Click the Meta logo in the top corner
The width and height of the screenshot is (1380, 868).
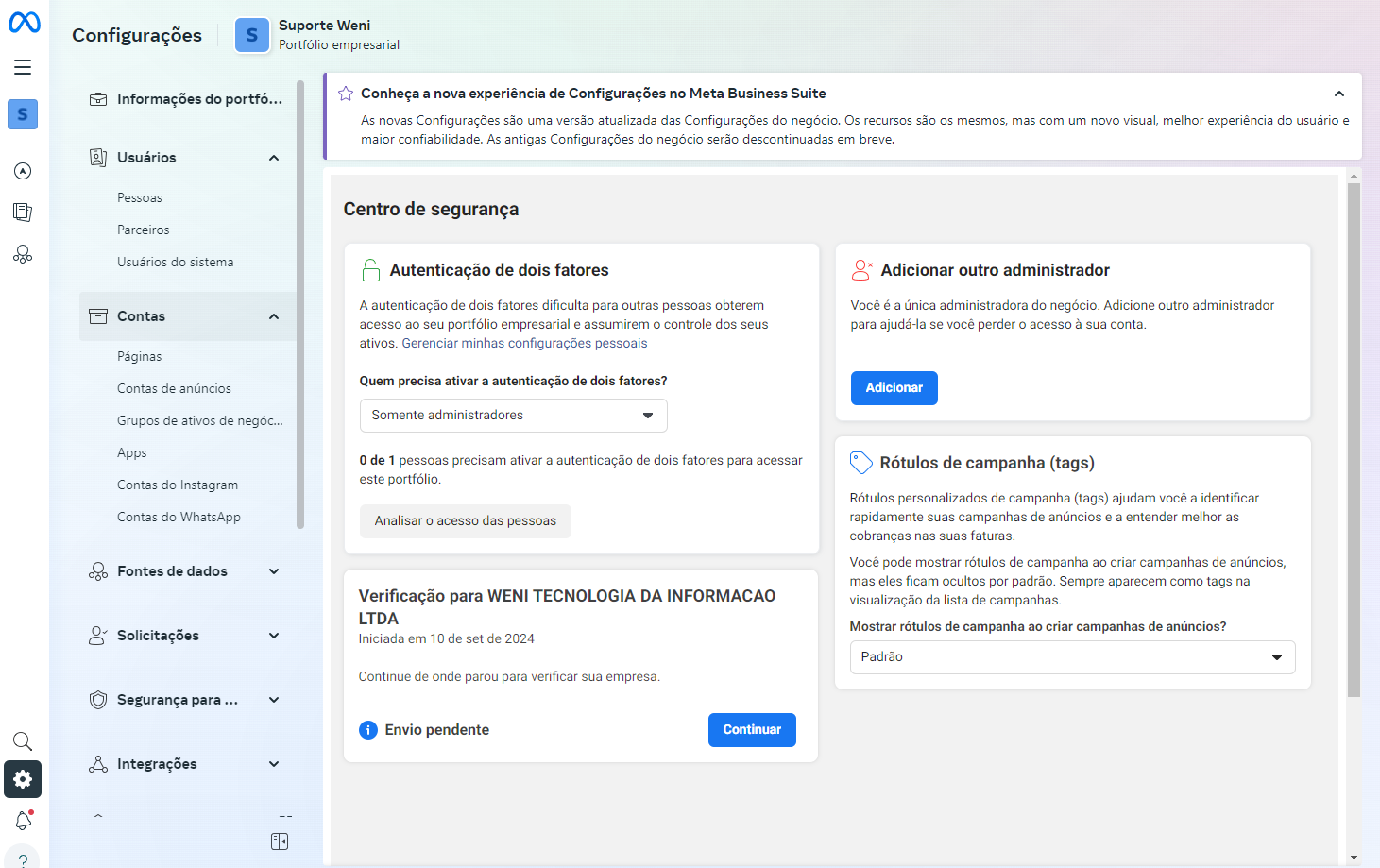click(x=23, y=22)
